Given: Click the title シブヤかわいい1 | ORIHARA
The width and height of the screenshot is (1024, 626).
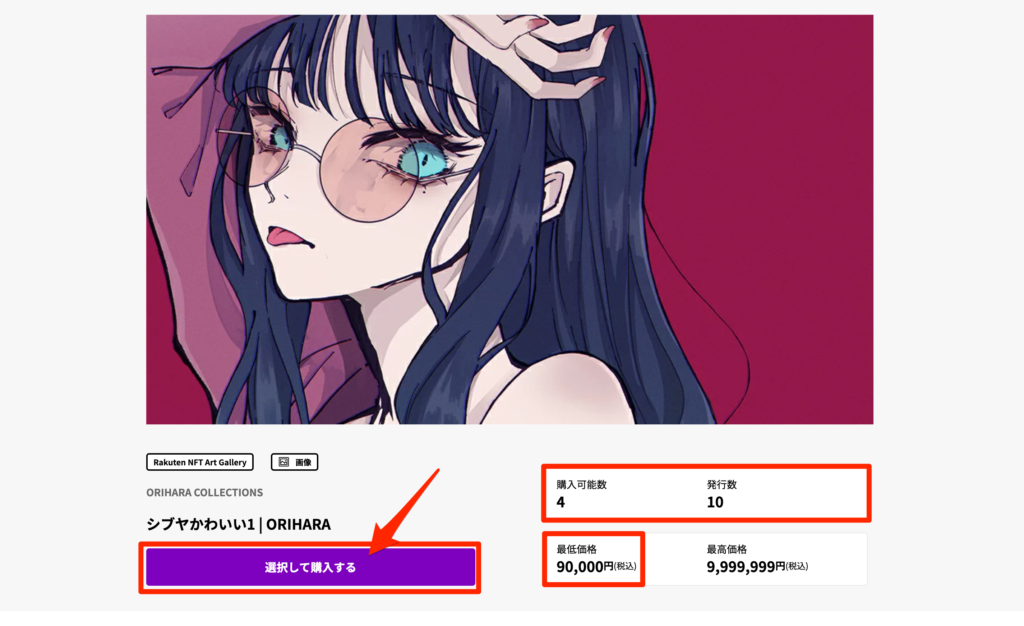Looking at the screenshot, I should point(238,524).
